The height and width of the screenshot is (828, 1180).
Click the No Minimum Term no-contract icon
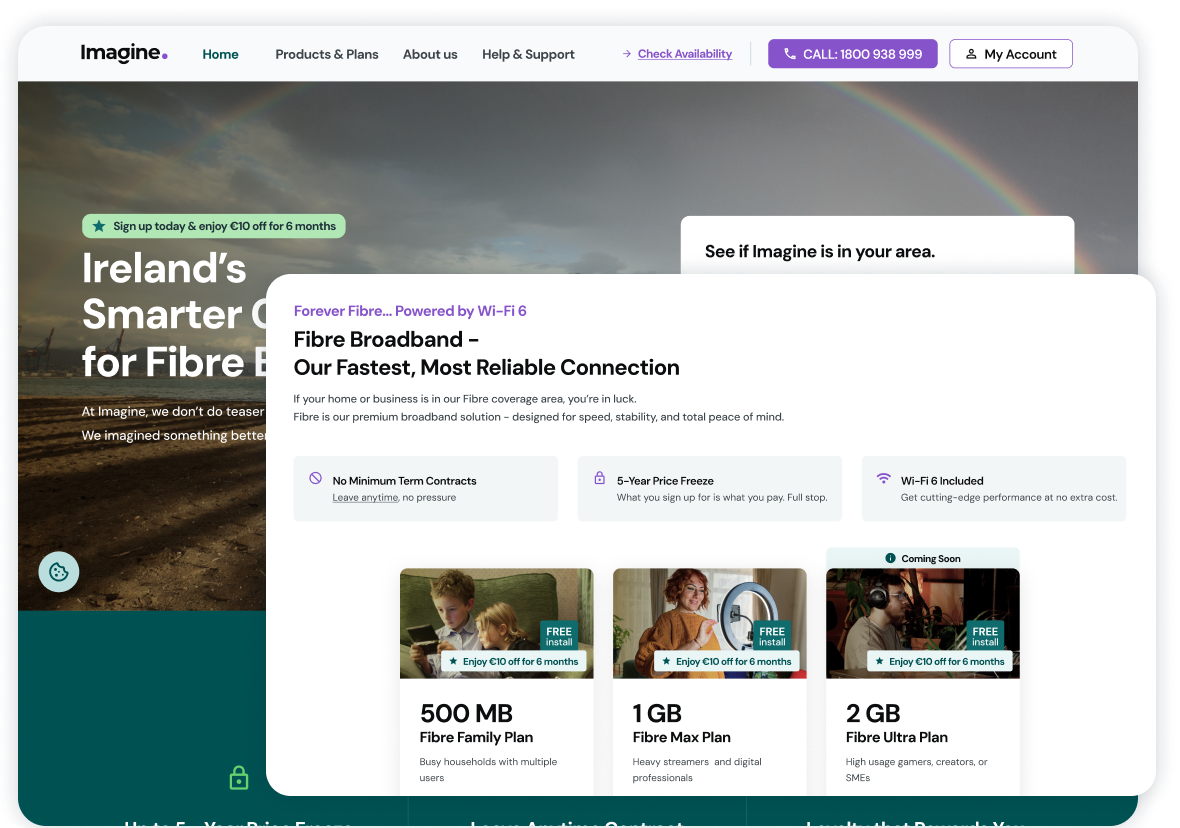click(316, 479)
